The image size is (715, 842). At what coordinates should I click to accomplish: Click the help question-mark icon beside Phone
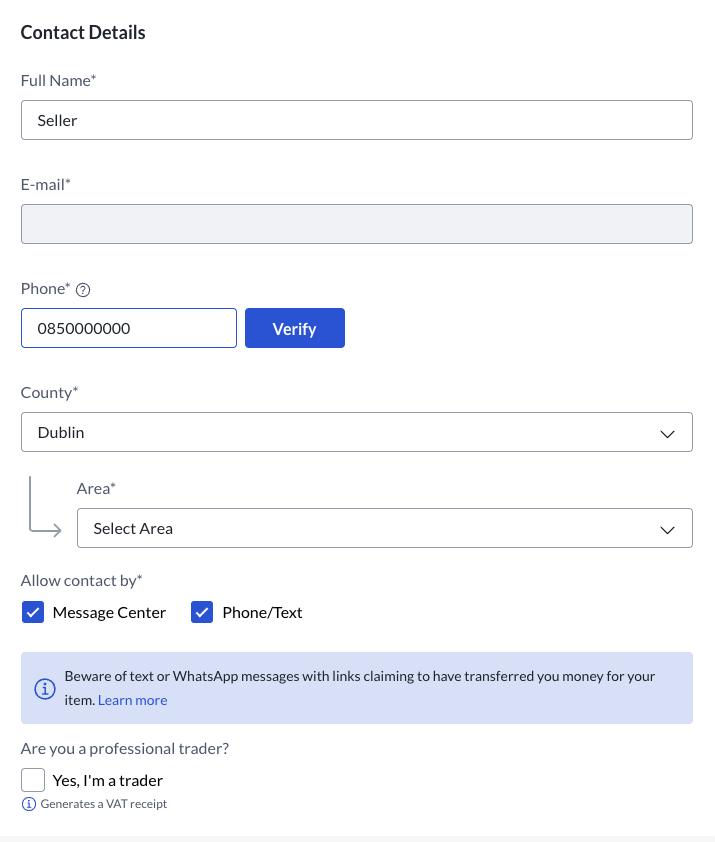tap(83, 290)
